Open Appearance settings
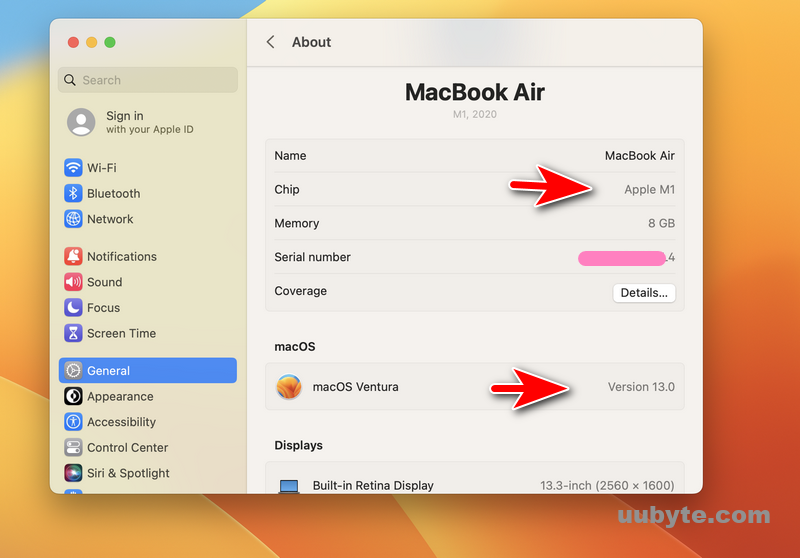Screen dimensions: 800x558 (x=148, y=396)
